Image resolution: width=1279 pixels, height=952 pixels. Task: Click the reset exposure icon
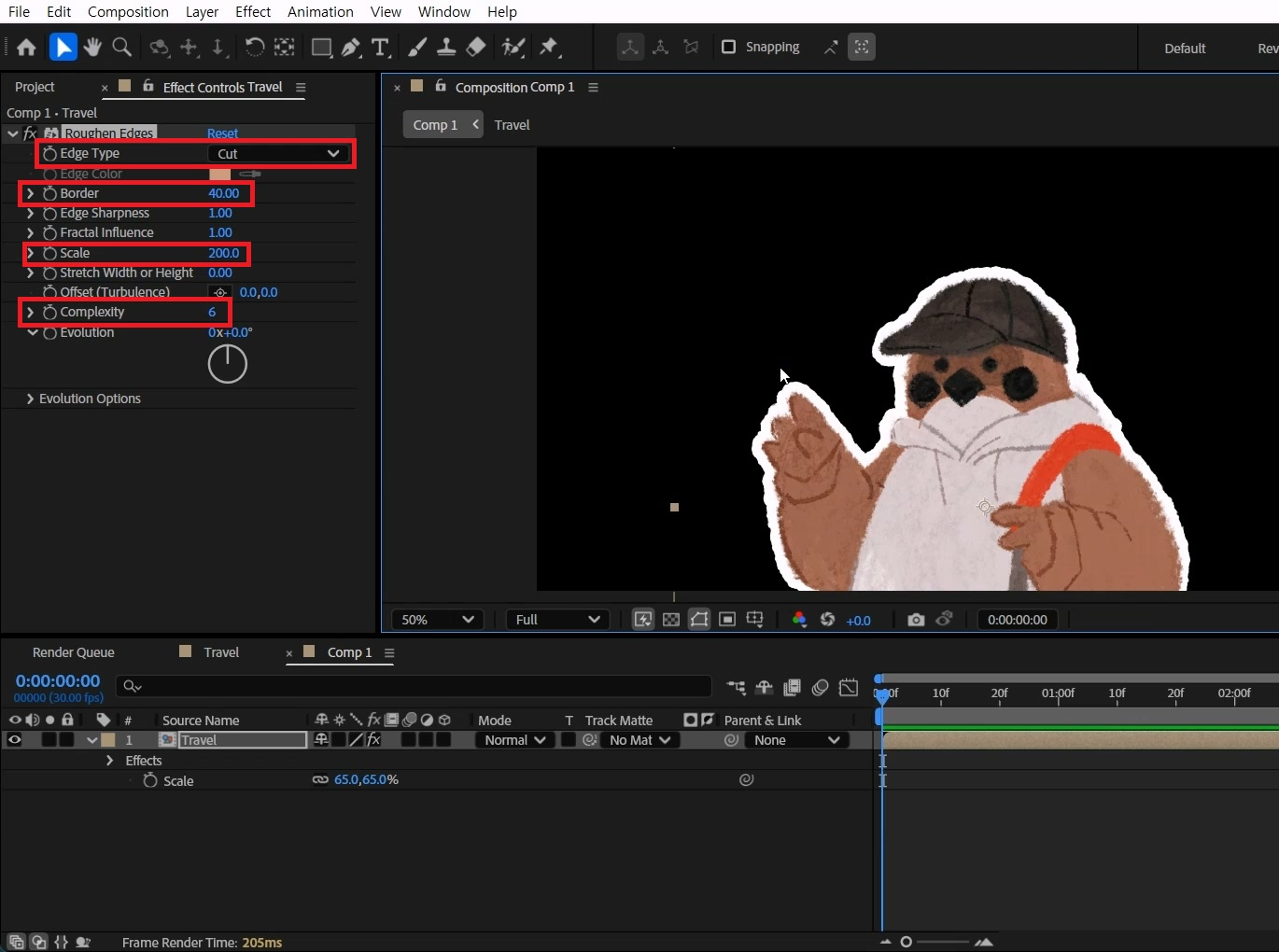pos(827,620)
